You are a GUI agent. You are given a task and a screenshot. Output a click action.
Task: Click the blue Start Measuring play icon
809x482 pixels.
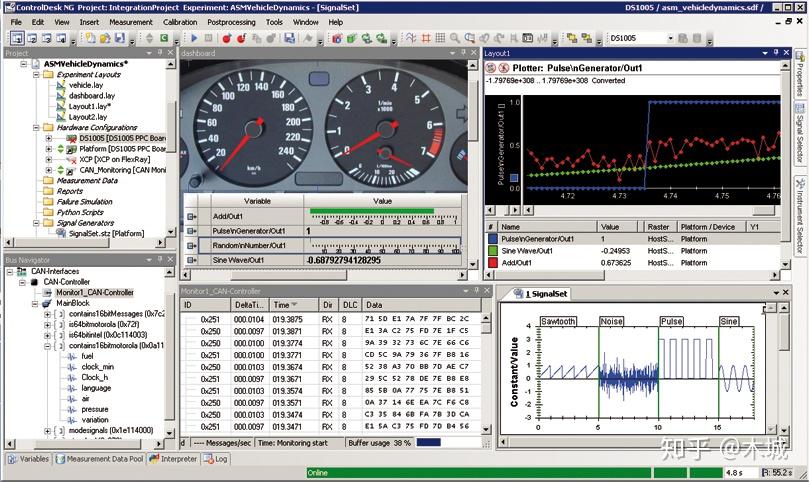pyautogui.click(x=193, y=38)
